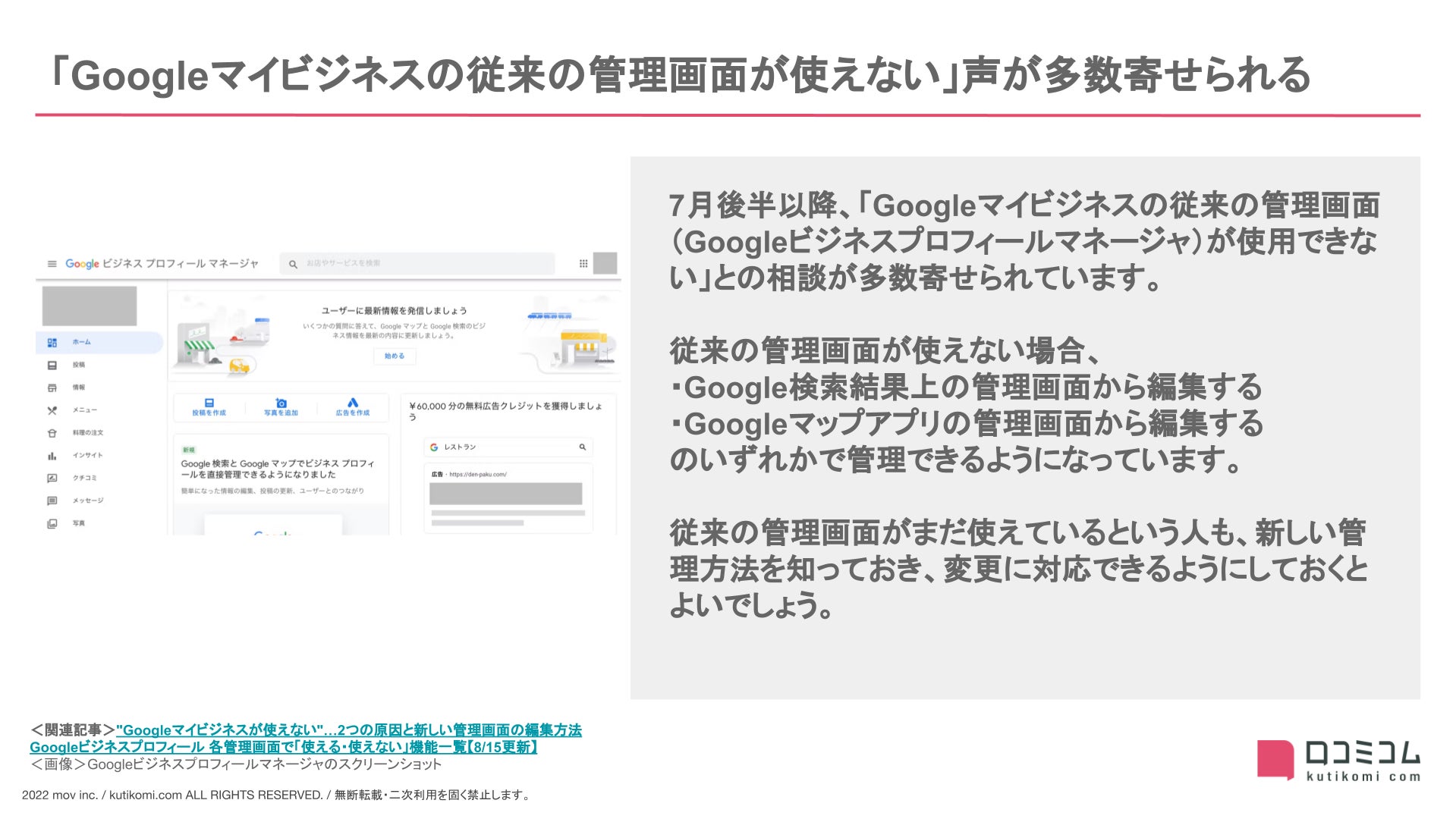
Task: Click the 広告を作成 Google Ads icon
Action: pyautogui.click(x=353, y=403)
